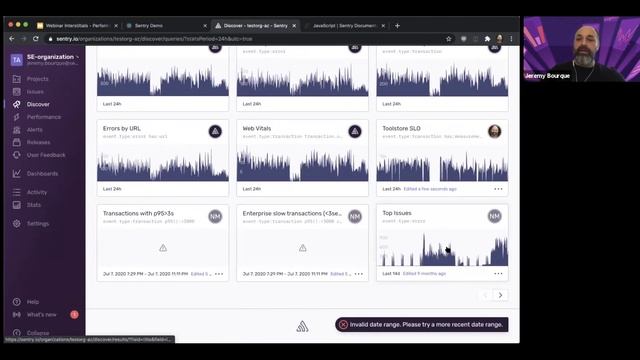Viewport: 640px width, 360px height.
Task: Switch to JavaScript Sentry Documentation tab
Action: coord(344,26)
